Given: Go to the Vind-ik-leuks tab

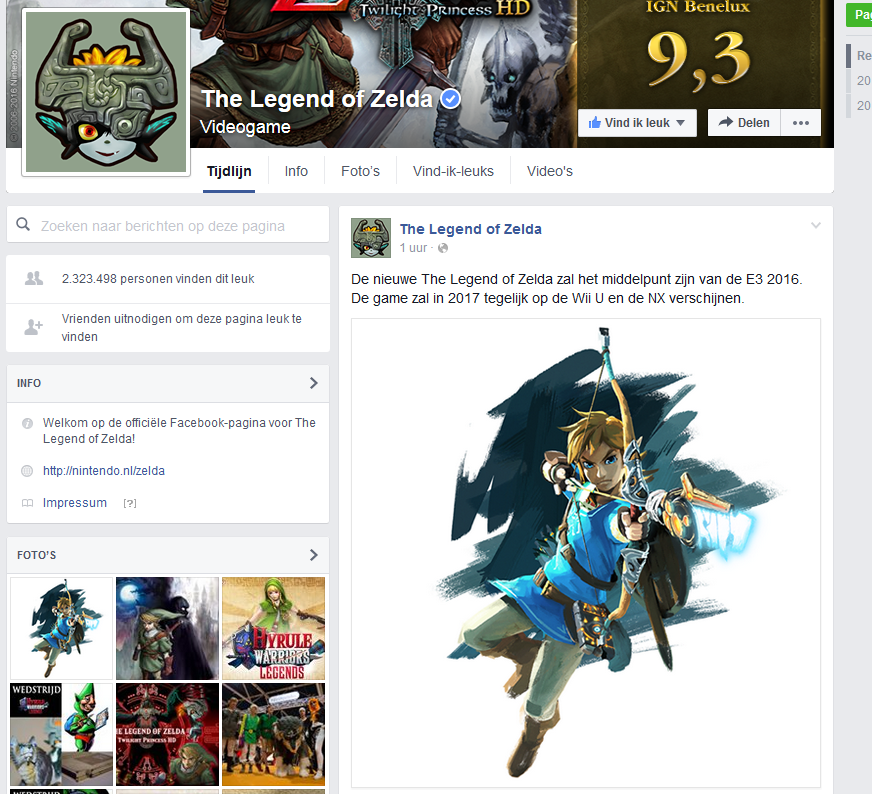Looking at the screenshot, I should (x=453, y=171).
